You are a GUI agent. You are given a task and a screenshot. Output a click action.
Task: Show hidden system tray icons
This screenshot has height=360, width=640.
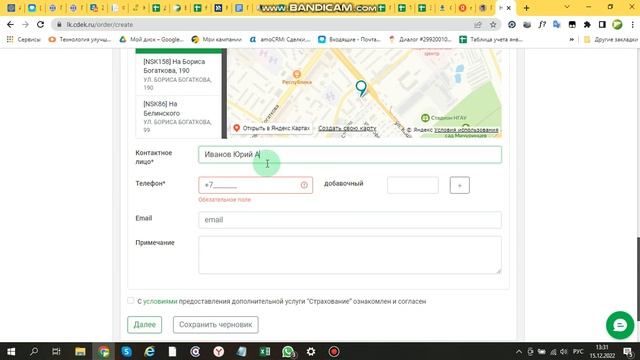pyautogui.click(x=519, y=351)
